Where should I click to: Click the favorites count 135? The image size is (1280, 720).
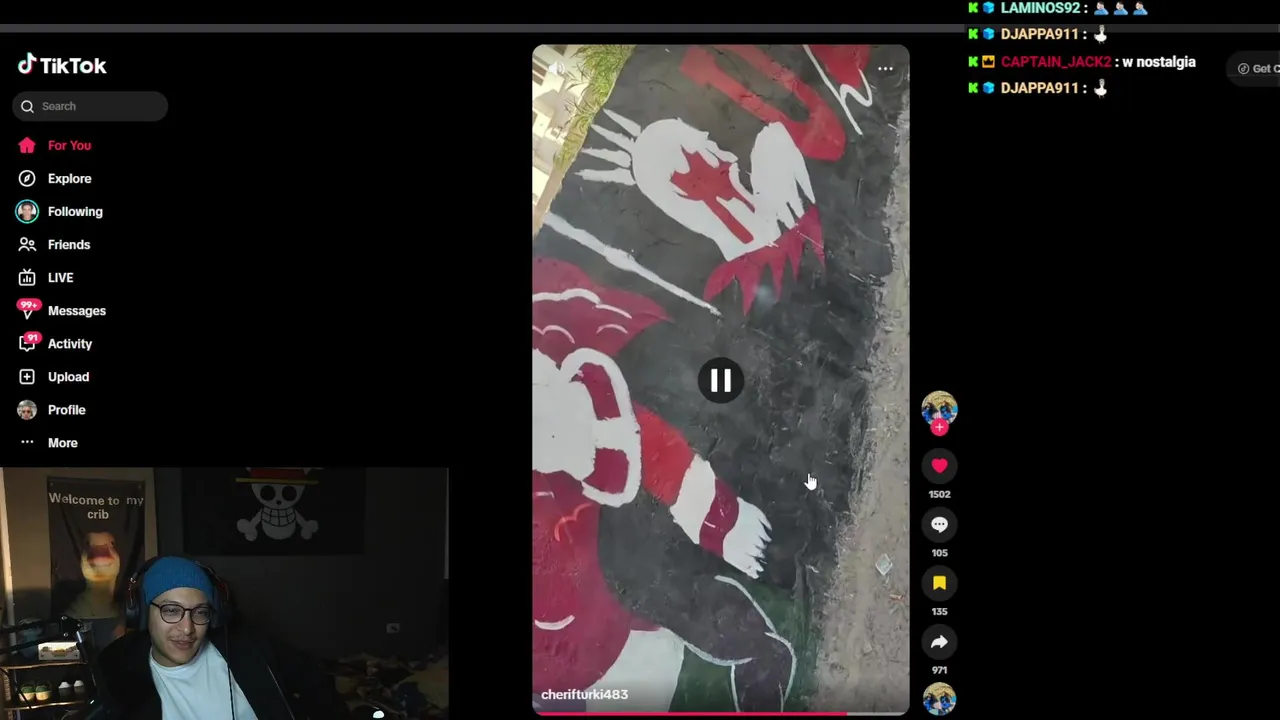[x=939, y=611]
